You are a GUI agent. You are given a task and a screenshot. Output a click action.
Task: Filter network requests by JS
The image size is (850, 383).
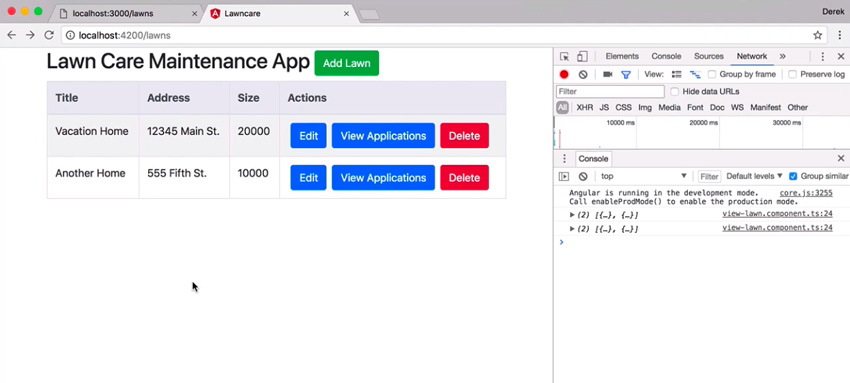pos(604,108)
